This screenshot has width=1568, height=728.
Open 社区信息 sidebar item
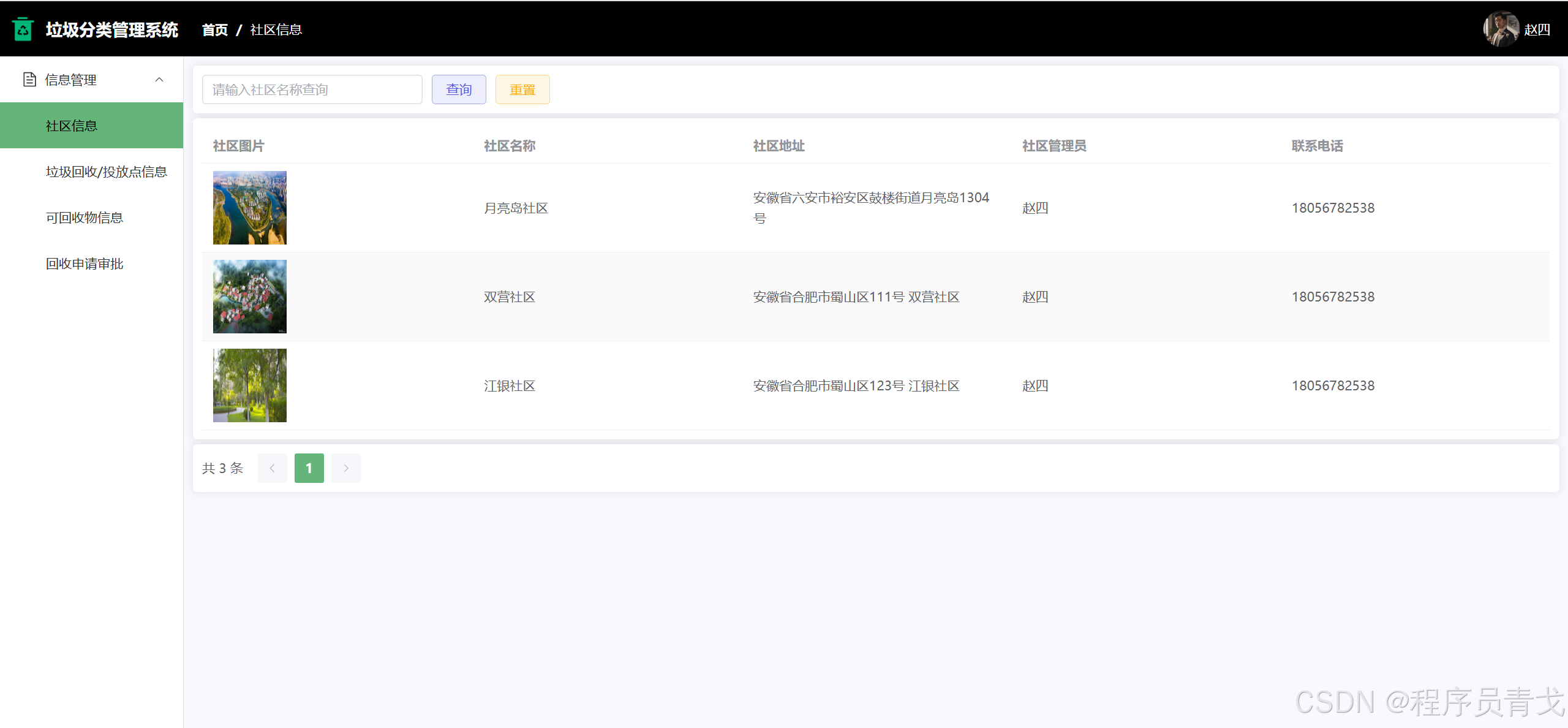[x=72, y=126]
